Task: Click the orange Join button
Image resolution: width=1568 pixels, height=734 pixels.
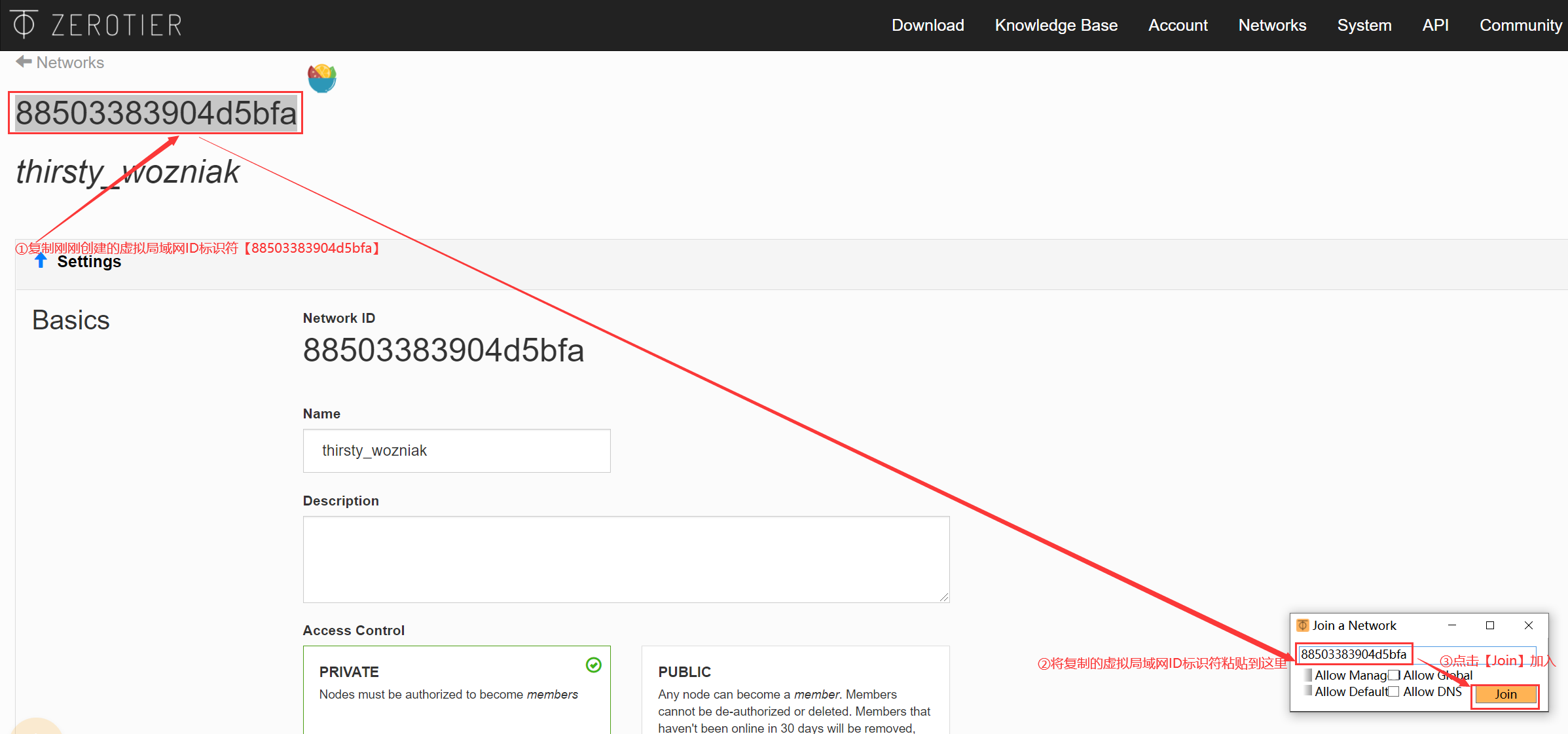Action: [x=1505, y=694]
